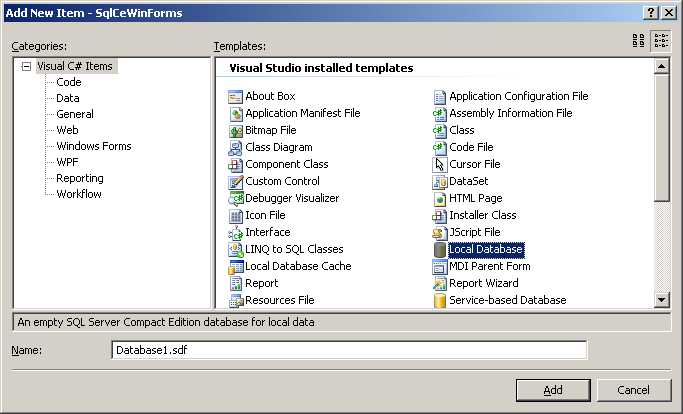The width and height of the screenshot is (683, 414).
Task: Pick the Local Database Cache icon
Action: (235, 266)
